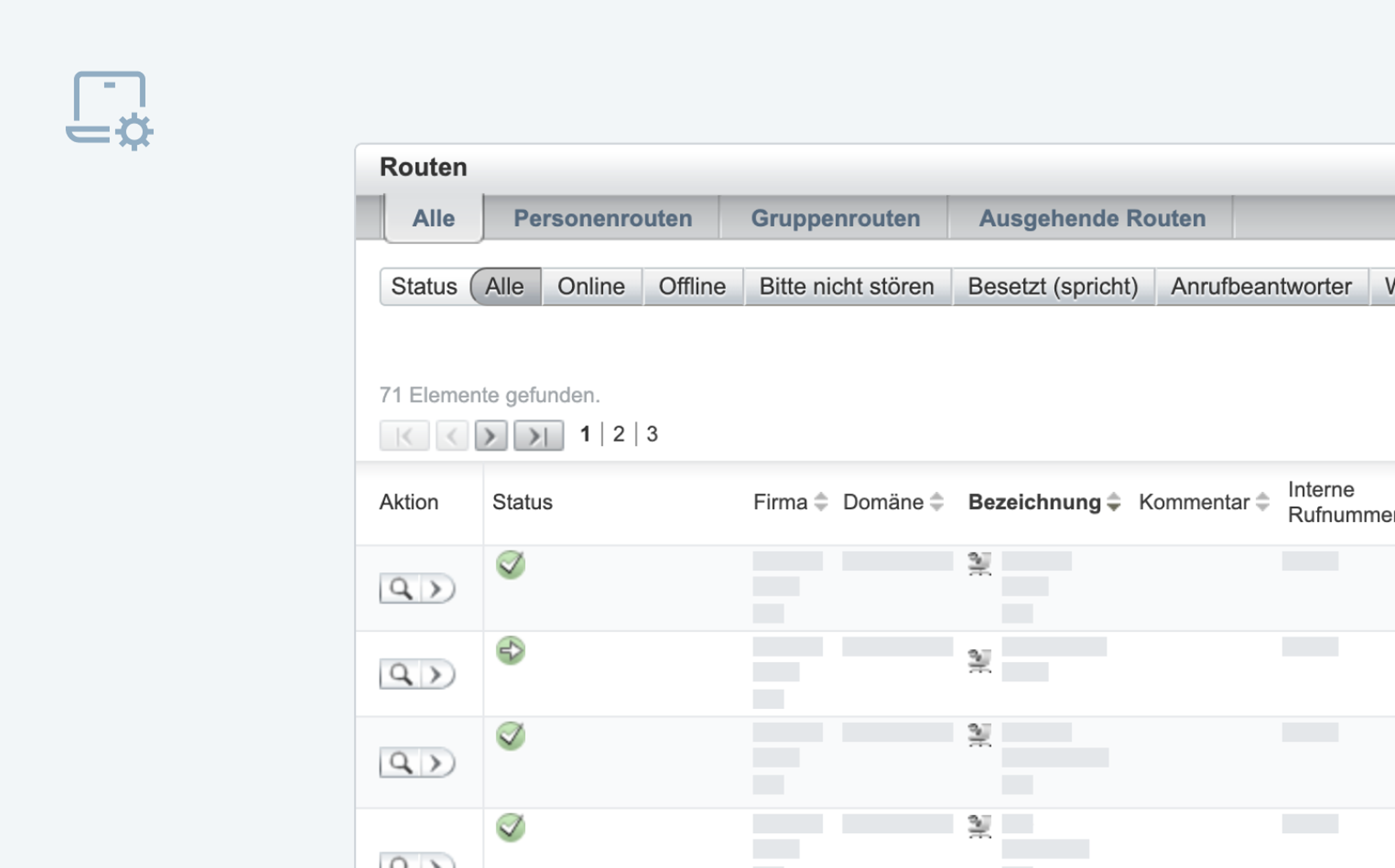Click green arrow forwarding status icon
The height and width of the screenshot is (868, 1395).
(510, 650)
